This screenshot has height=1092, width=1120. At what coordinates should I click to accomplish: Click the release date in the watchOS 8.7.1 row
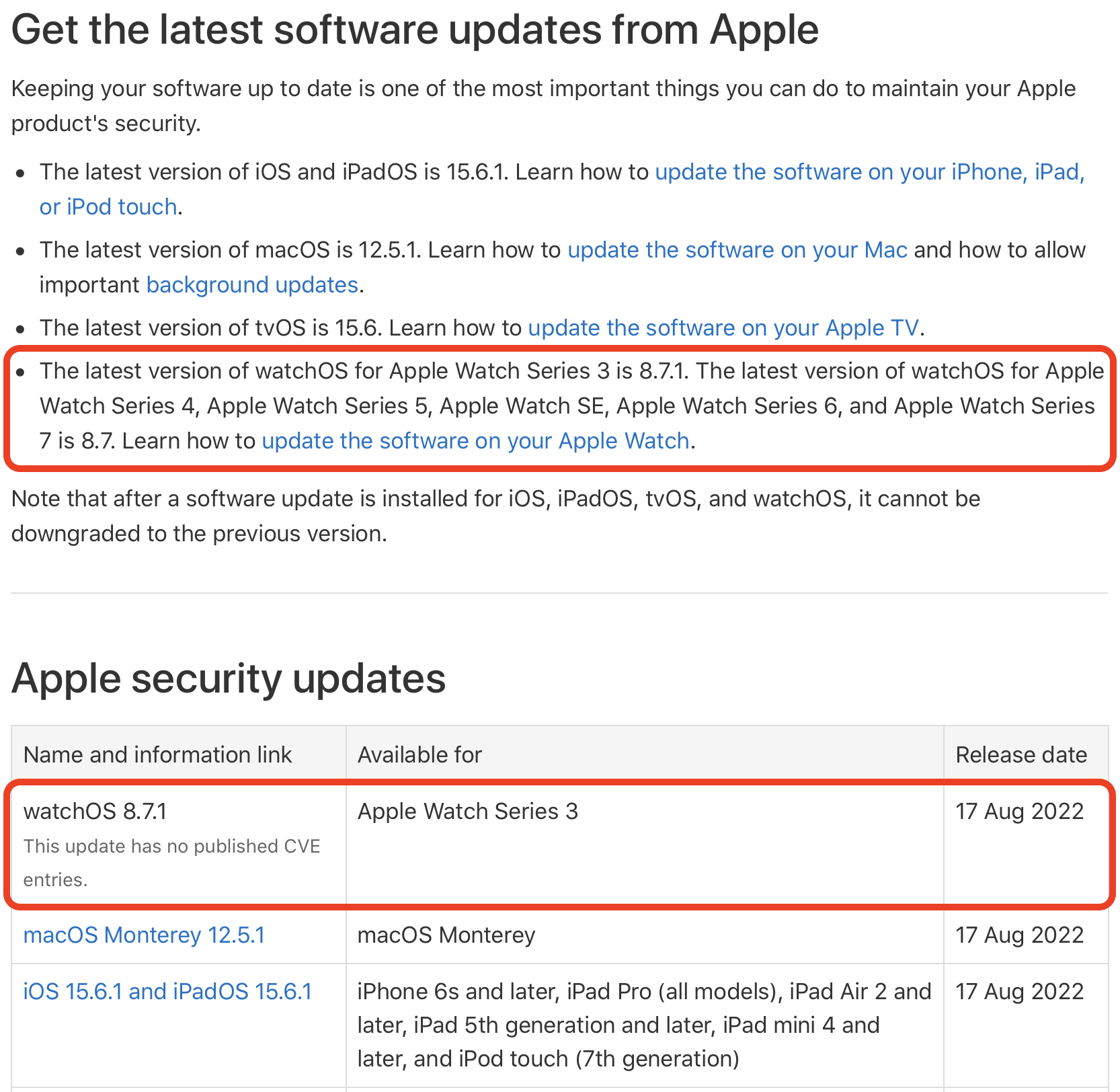pyautogui.click(x=1019, y=812)
